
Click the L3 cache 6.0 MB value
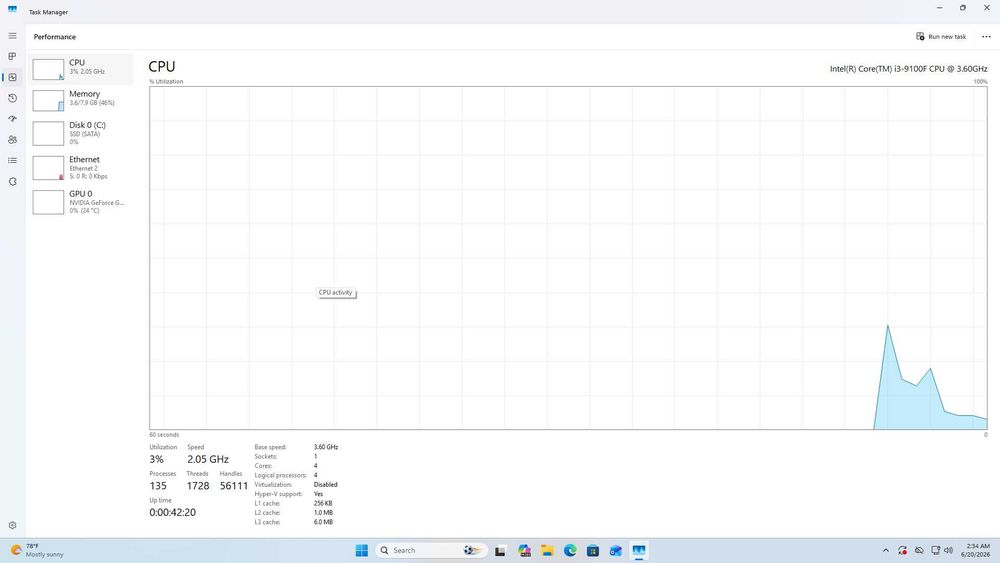click(323, 522)
